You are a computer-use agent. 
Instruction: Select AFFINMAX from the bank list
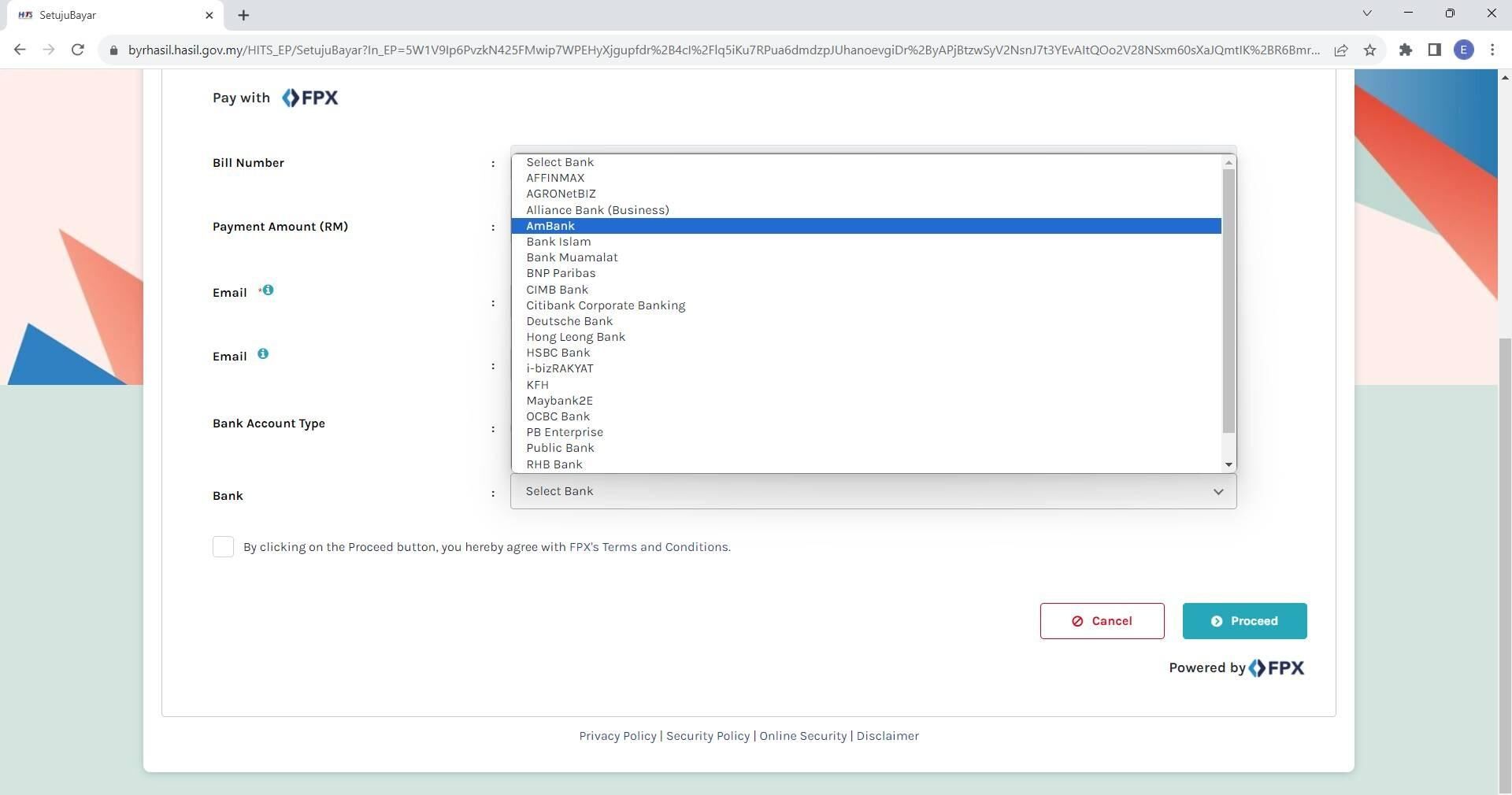pos(866,178)
